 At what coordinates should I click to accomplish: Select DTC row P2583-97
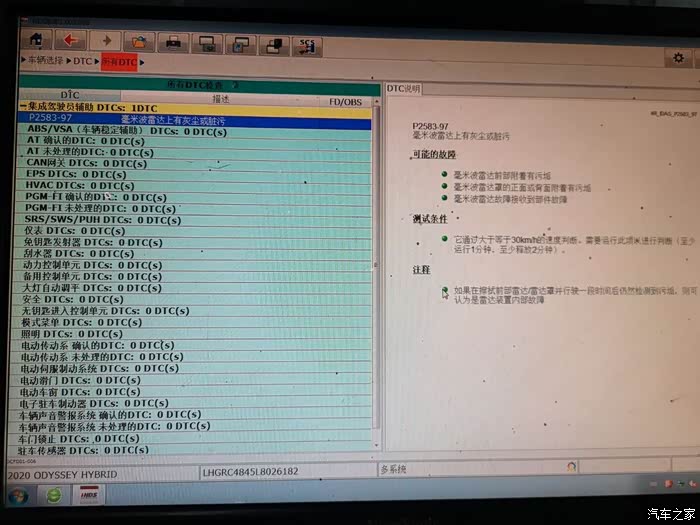[194, 119]
